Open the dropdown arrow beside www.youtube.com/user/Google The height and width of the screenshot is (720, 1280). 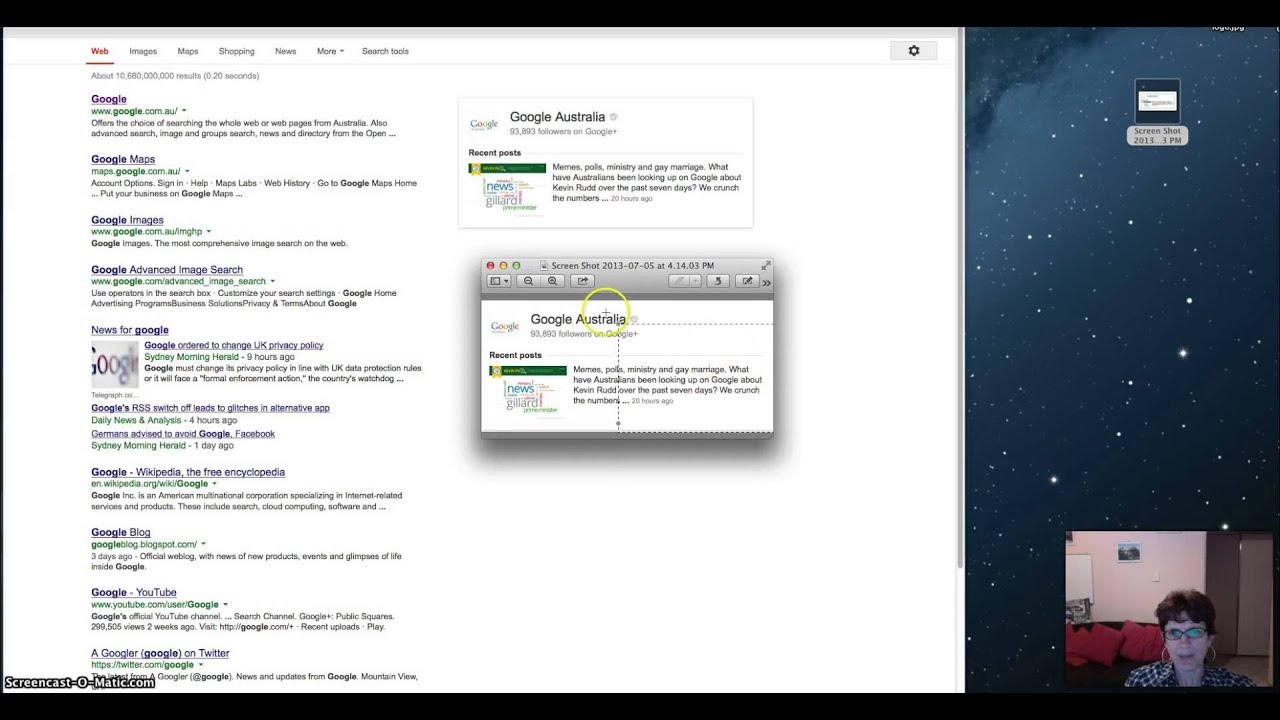(x=225, y=605)
